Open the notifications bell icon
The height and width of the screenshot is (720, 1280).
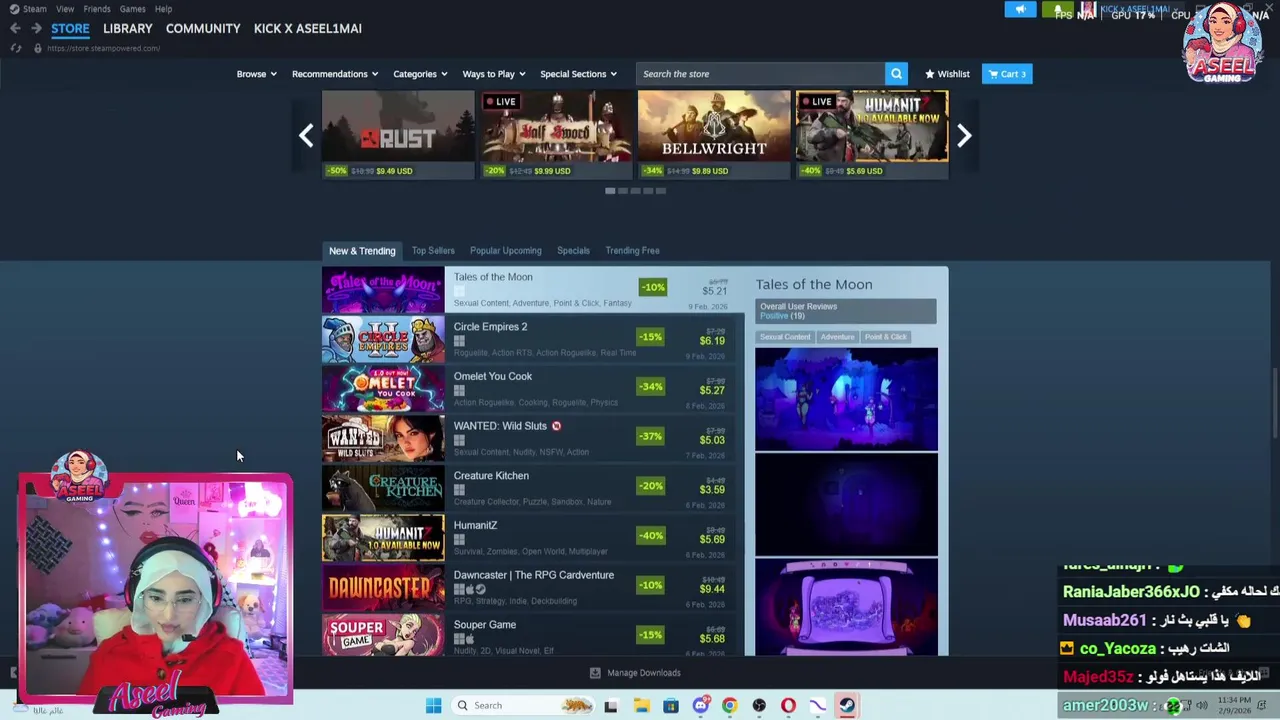[1058, 10]
